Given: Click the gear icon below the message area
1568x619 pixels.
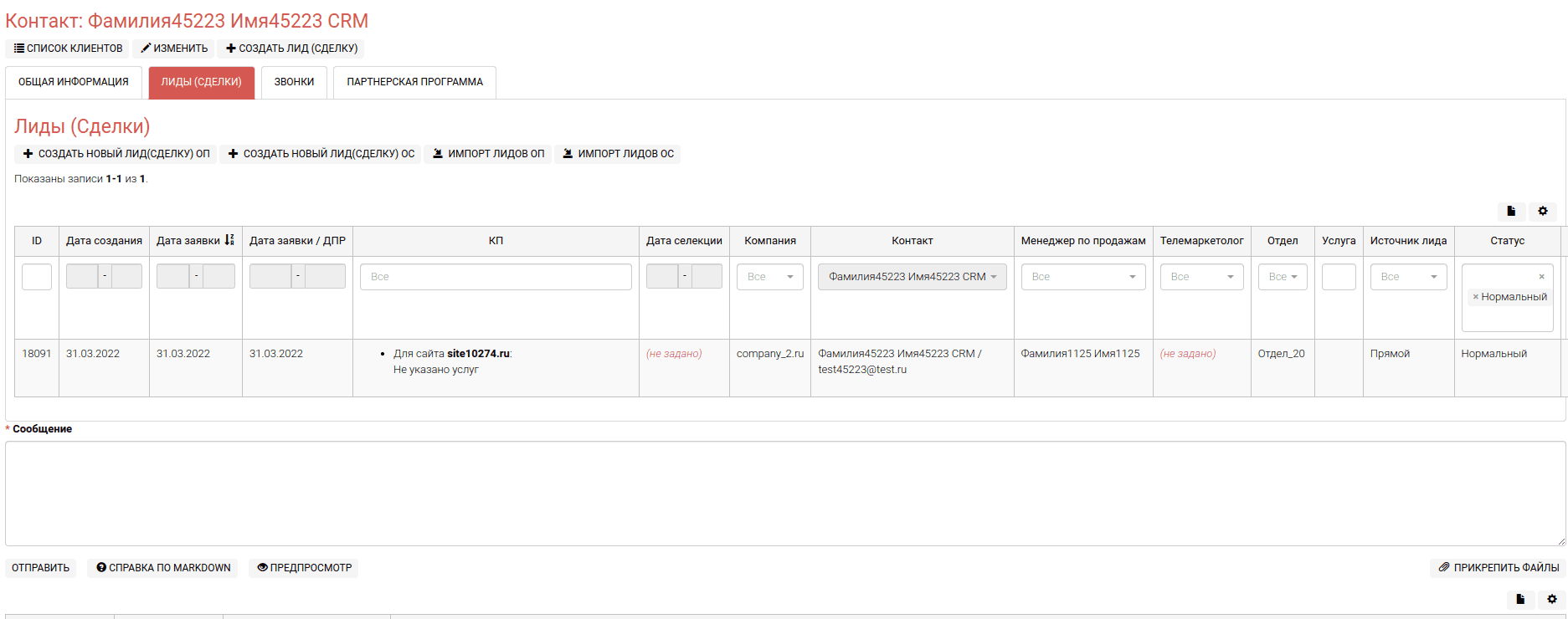Looking at the screenshot, I should pyautogui.click(x=1552, y=599).
